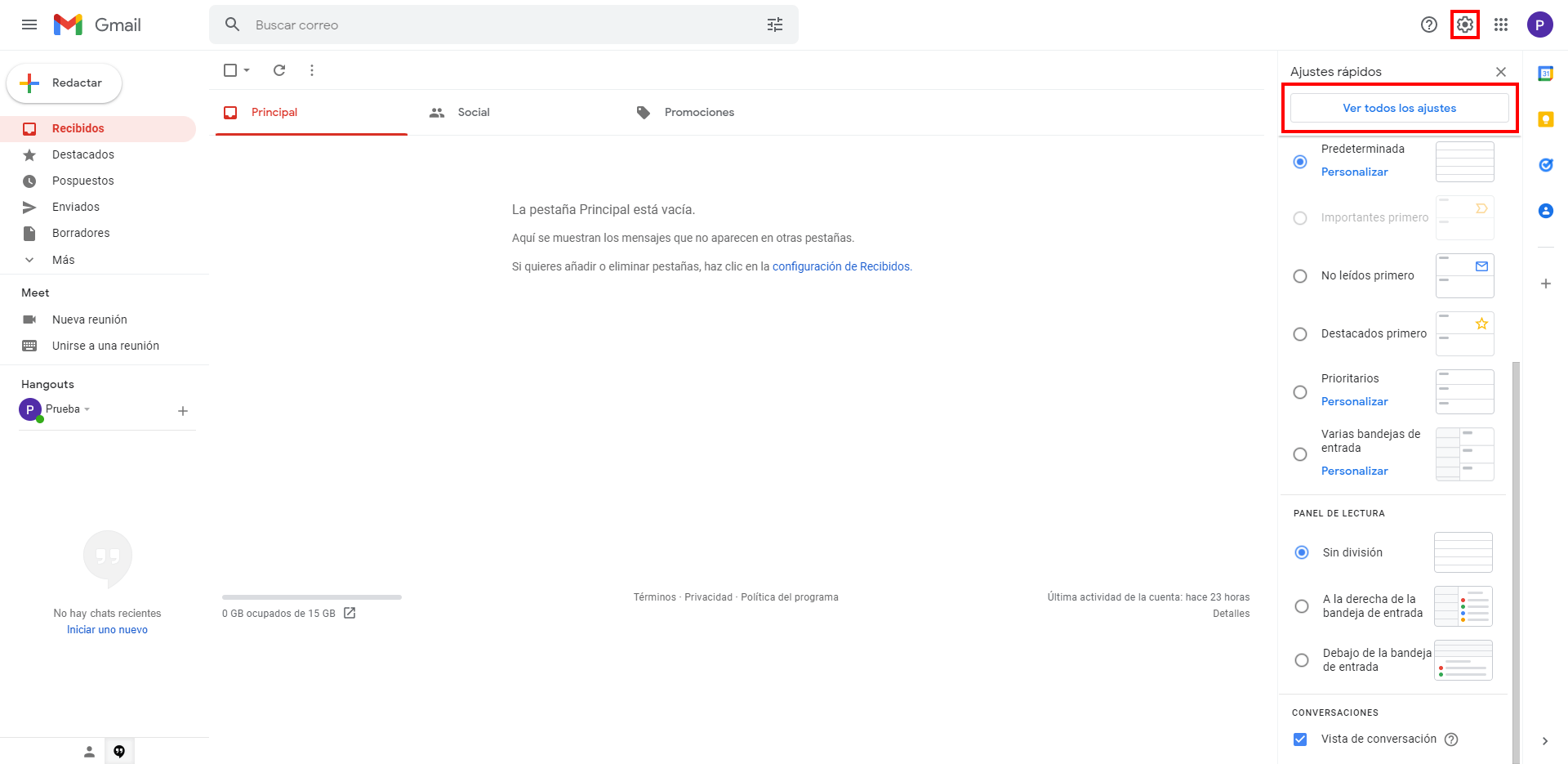Open Google Tasks side panel

click(1546, 165)
